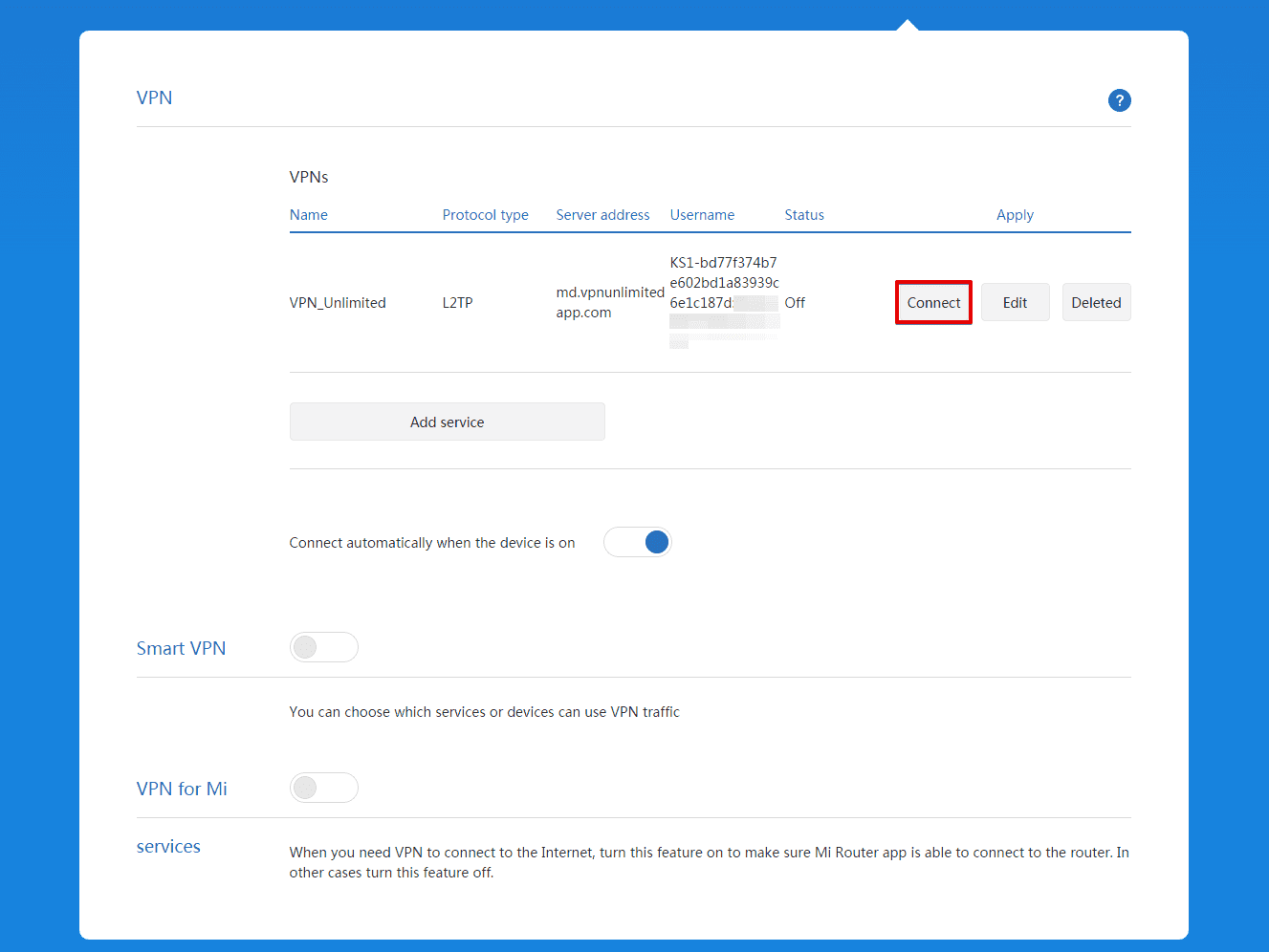Open the help icon
Viewport: 1269px width, 952px height.
(x=1119, y=99)
